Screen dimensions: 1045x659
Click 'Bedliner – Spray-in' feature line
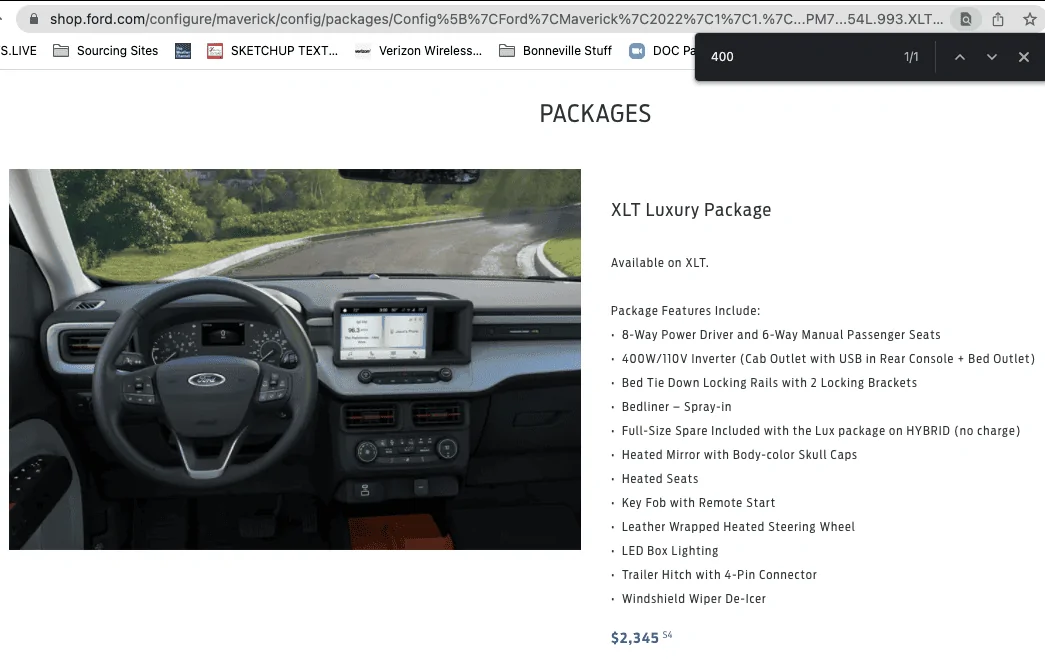(676, 406)
